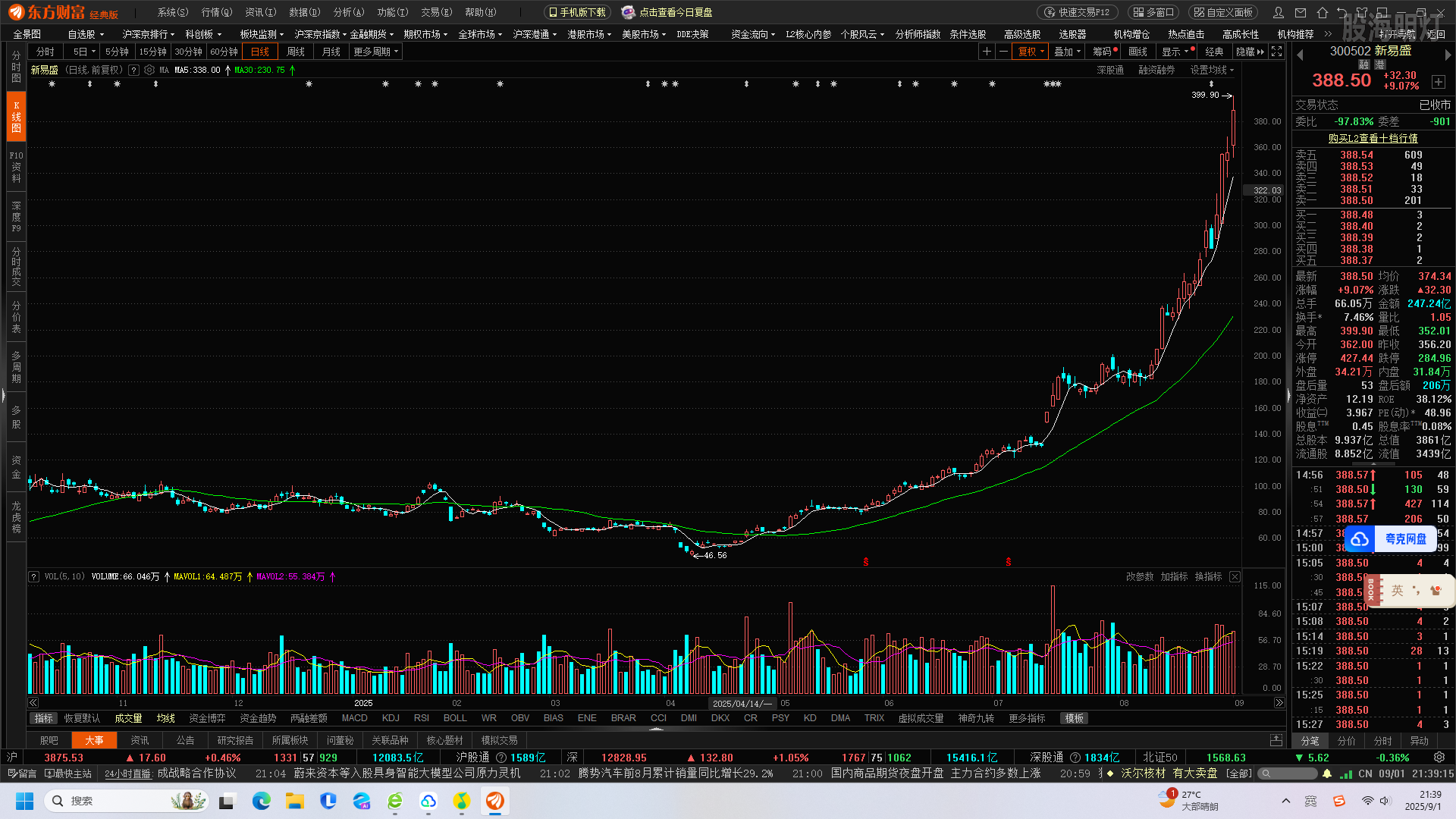This screenshot has height=819, width=1456.
Task: Click 换指标 to change indicator
Action: pyautogui.click(x=1208, y=576)
